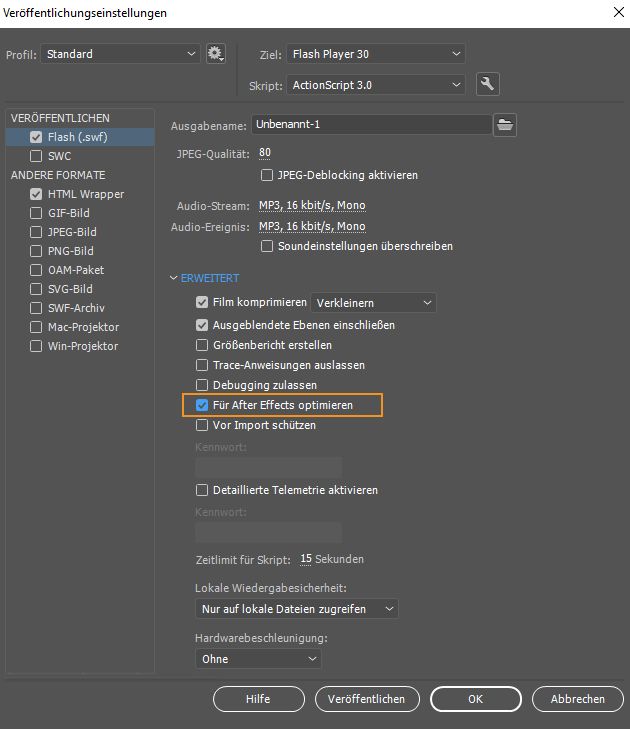Select Flash (.swf) in publish list
This screenshot has width=630, height=729.
coord(76,137)
